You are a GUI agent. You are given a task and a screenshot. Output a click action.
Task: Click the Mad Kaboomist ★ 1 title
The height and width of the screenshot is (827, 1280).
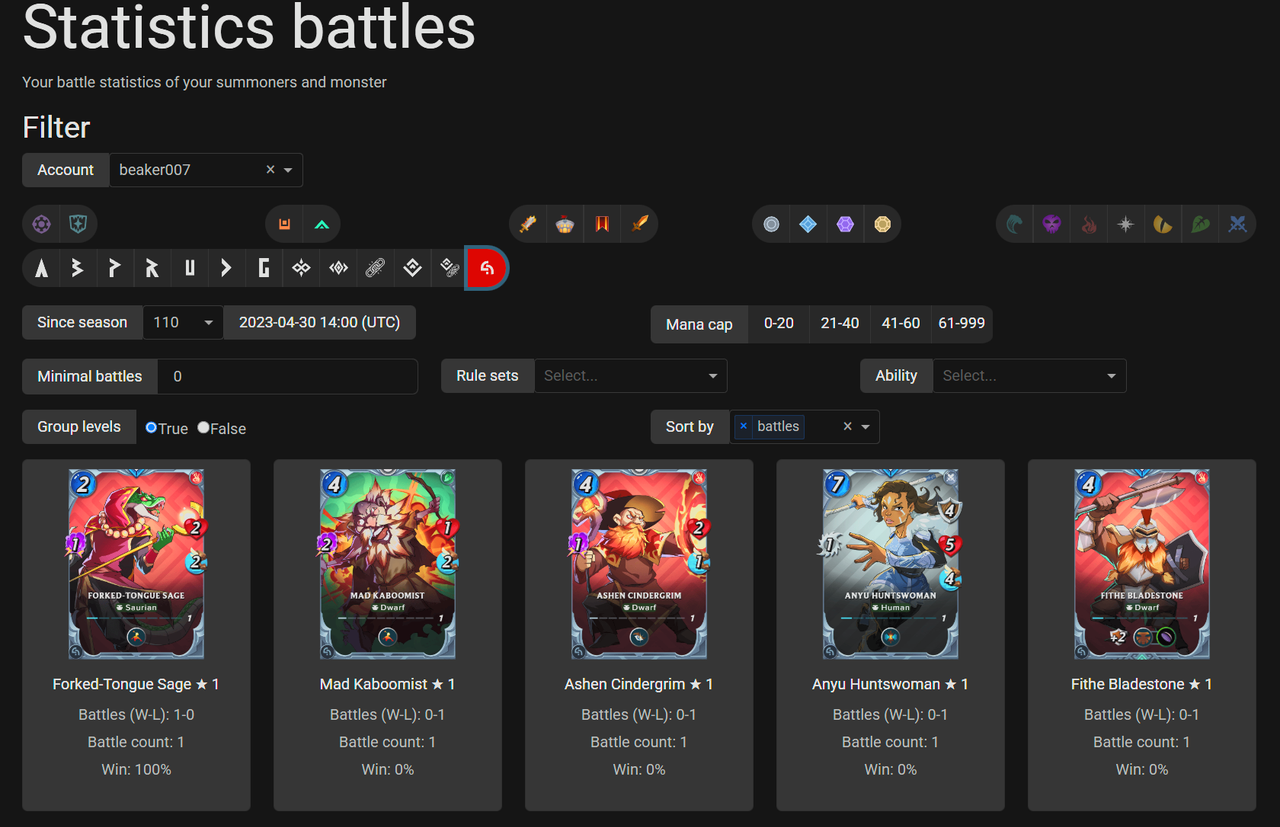click(x=388, y=685)
